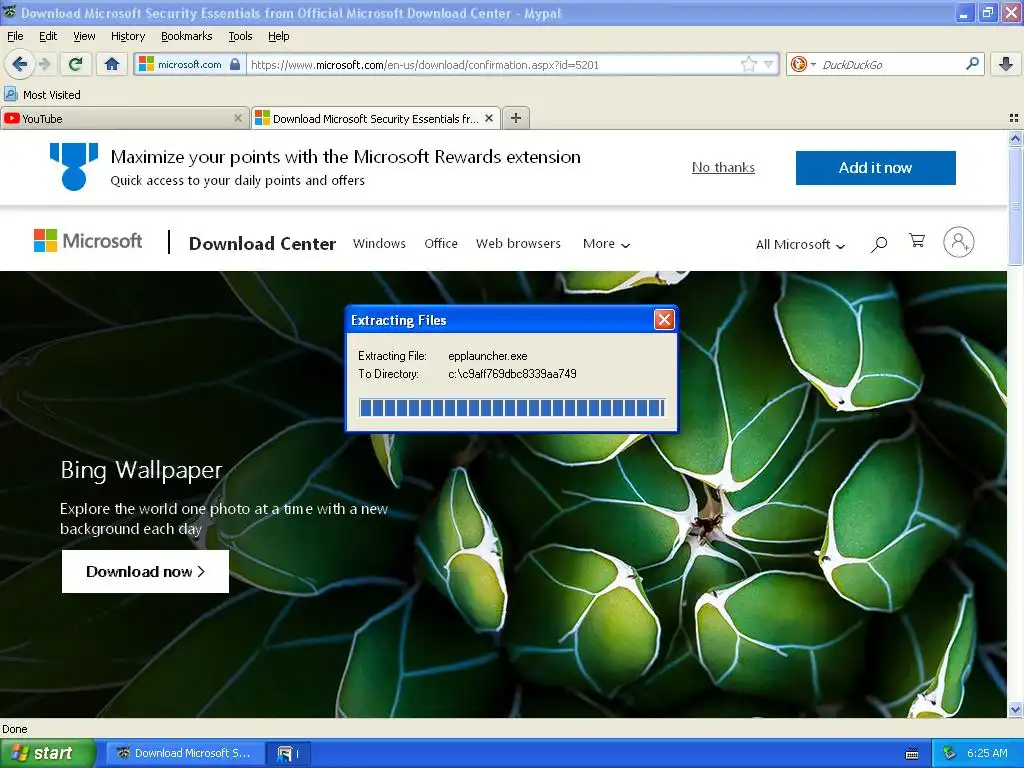Screen dimensions: 1024x768
Task: Click the browser Forward arrow
Action: (44, 64)
